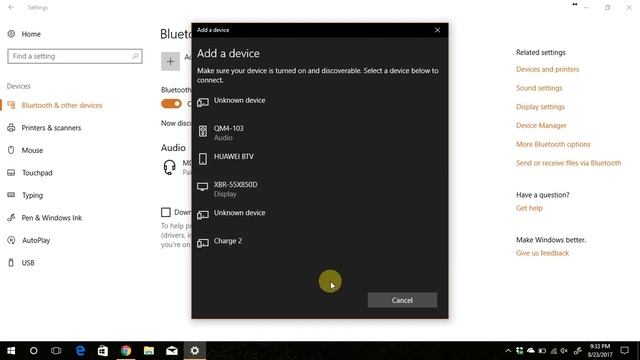
Task: Close the Add a device dialog
Action: tap(438, 30)
